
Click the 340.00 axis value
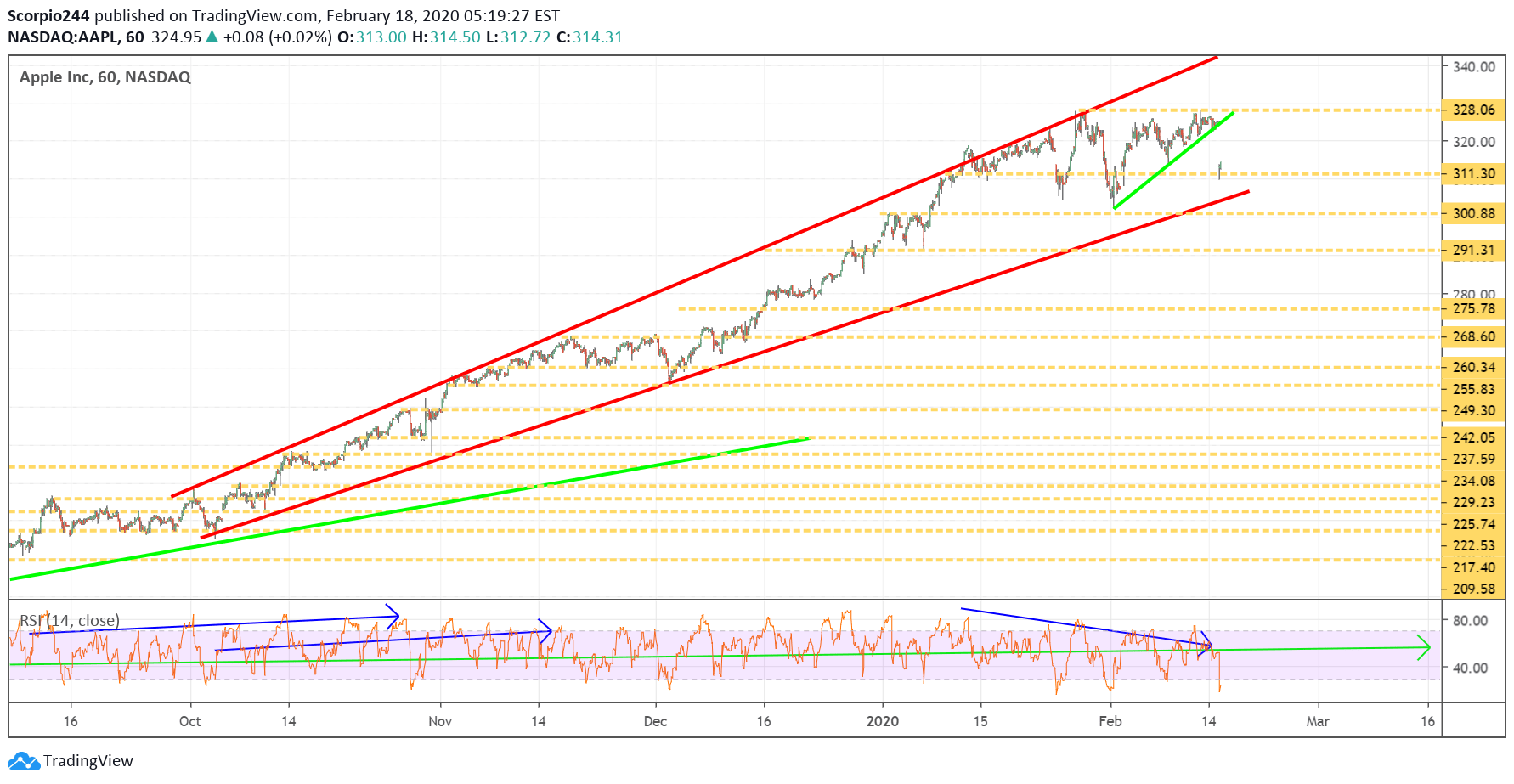pos(1473,66)
